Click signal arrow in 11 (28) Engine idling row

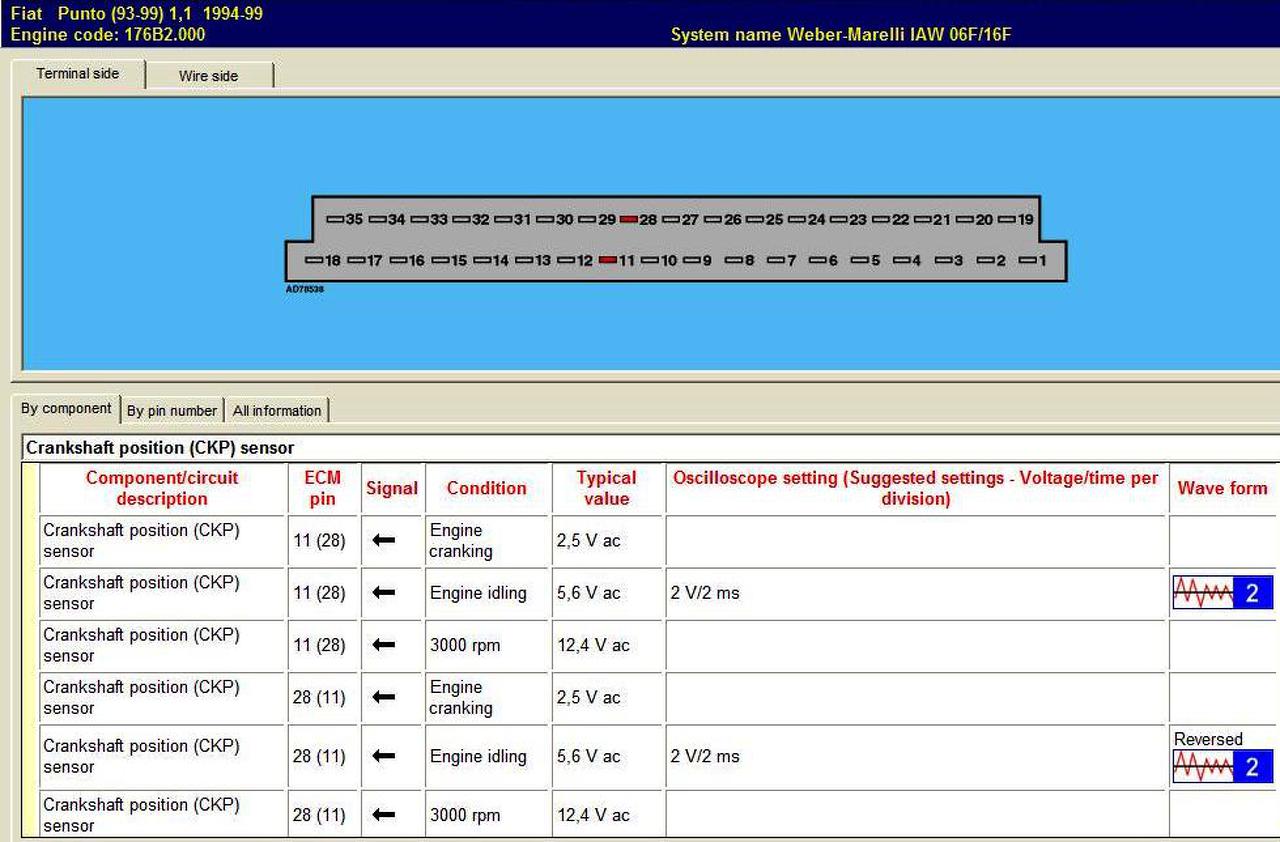tap(383, 593)
